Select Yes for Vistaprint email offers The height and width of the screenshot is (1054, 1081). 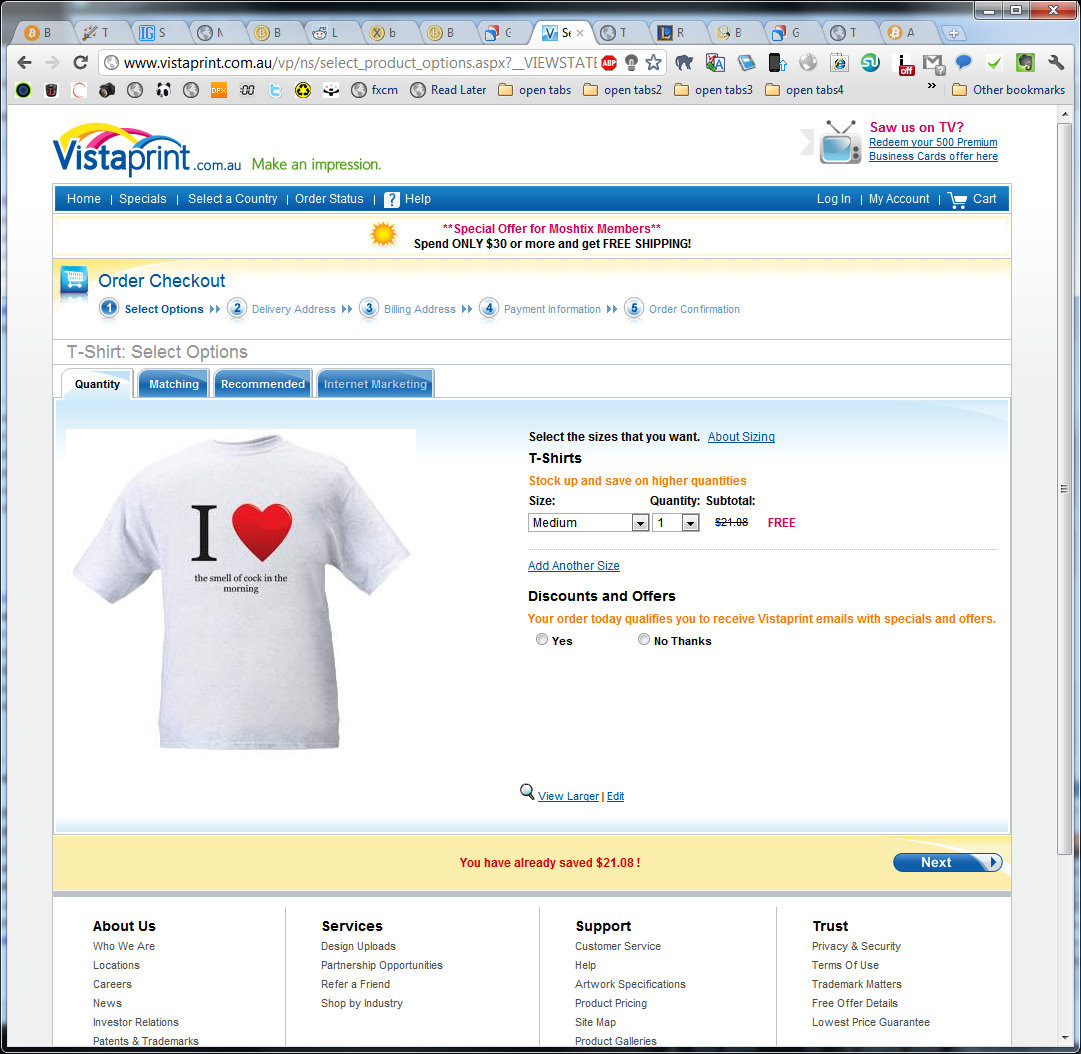point(542,640)
